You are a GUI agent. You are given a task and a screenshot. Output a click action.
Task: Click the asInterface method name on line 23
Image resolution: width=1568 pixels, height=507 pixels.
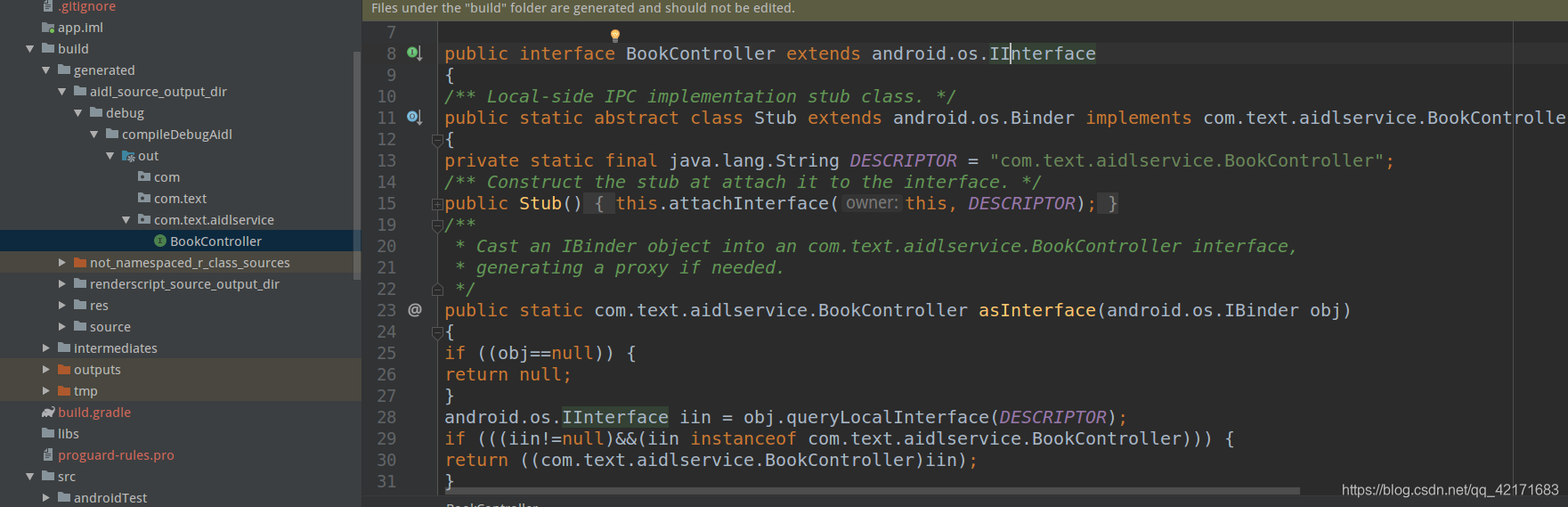(x=1037, y=311)
